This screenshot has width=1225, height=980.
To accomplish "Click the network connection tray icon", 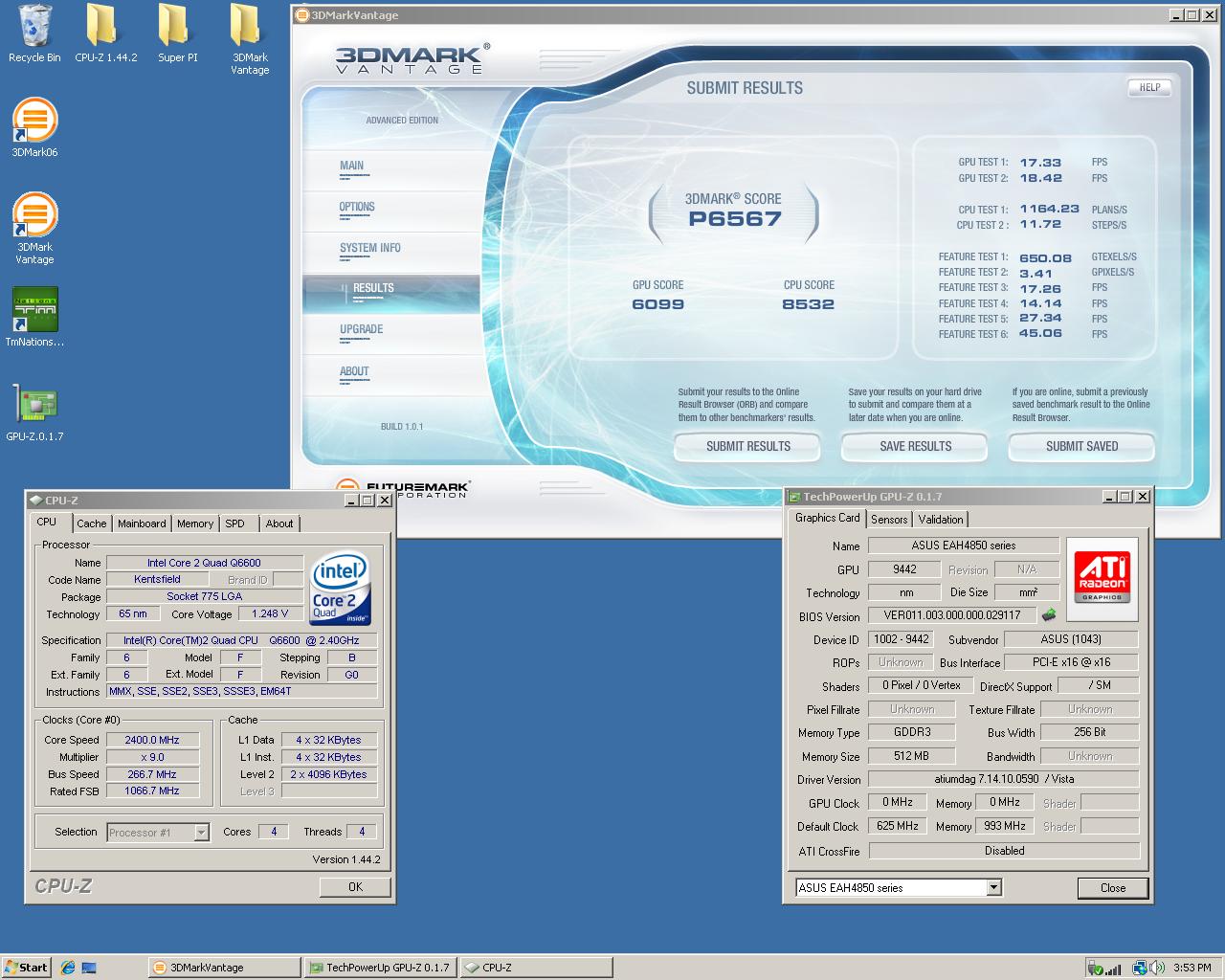I will click(1139, 968).
